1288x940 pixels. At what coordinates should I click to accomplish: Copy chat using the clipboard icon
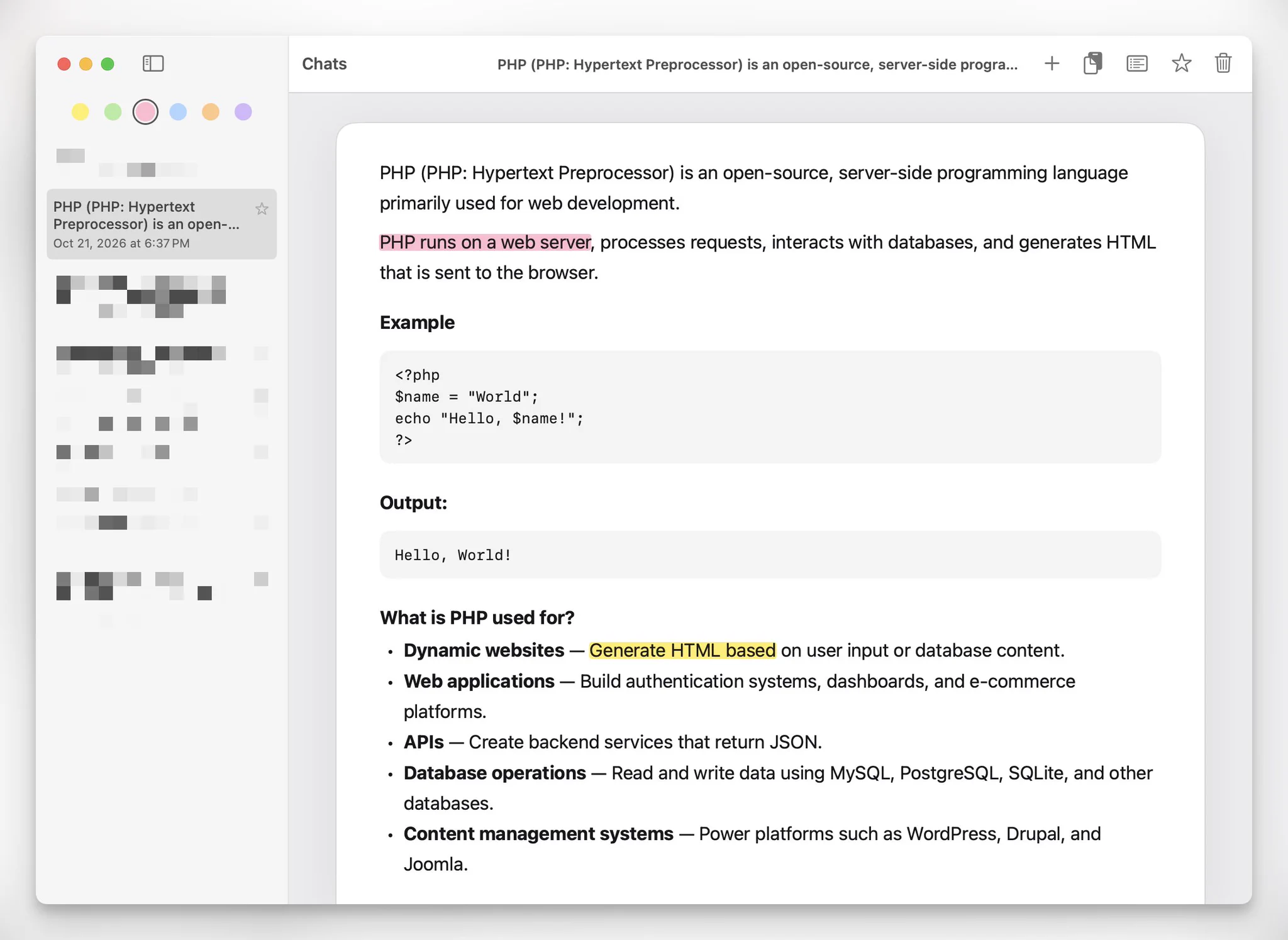1093,64
